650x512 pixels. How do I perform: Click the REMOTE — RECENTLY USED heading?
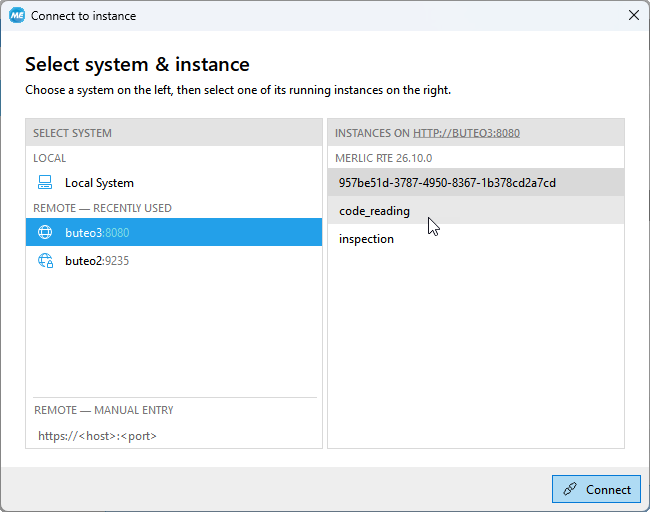[102, 208]
